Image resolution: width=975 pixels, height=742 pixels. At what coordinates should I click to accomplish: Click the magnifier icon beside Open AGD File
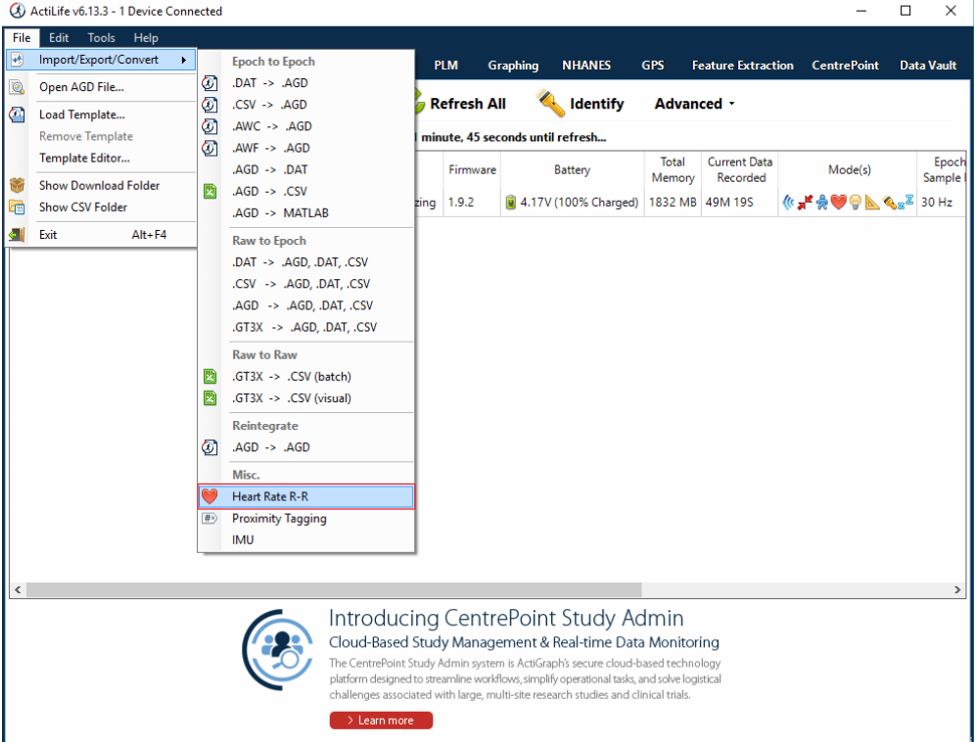click(20, 87)
